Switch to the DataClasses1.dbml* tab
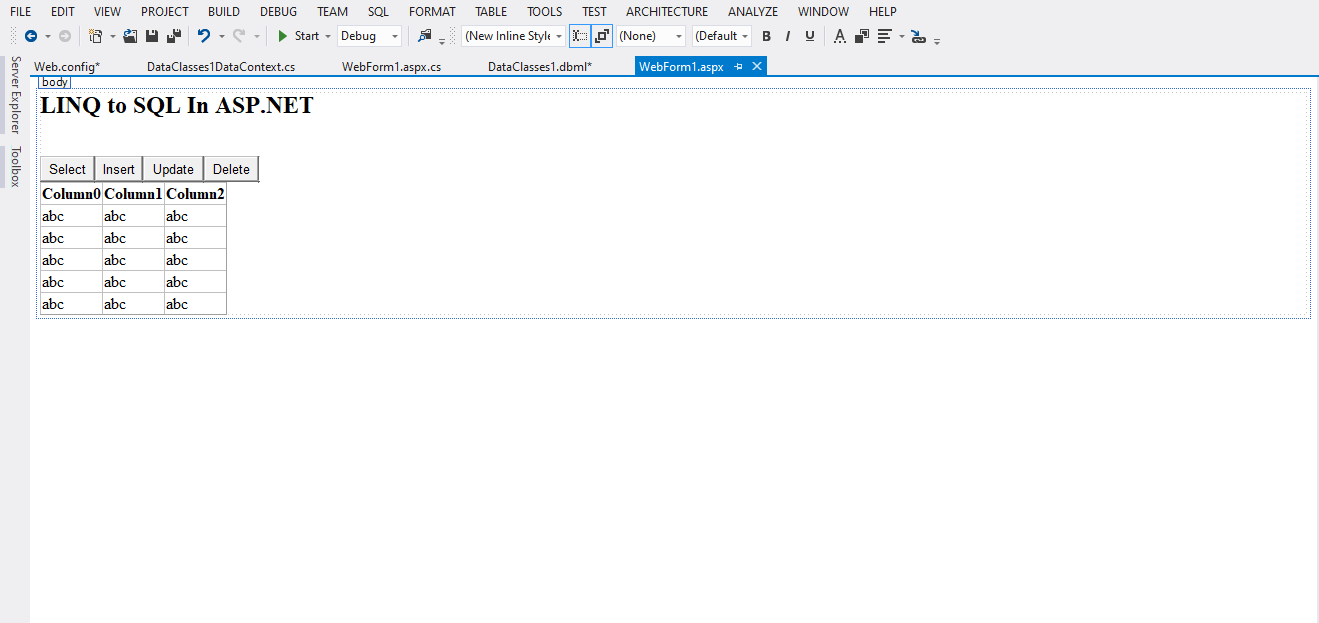 click(x=540, y=67)
